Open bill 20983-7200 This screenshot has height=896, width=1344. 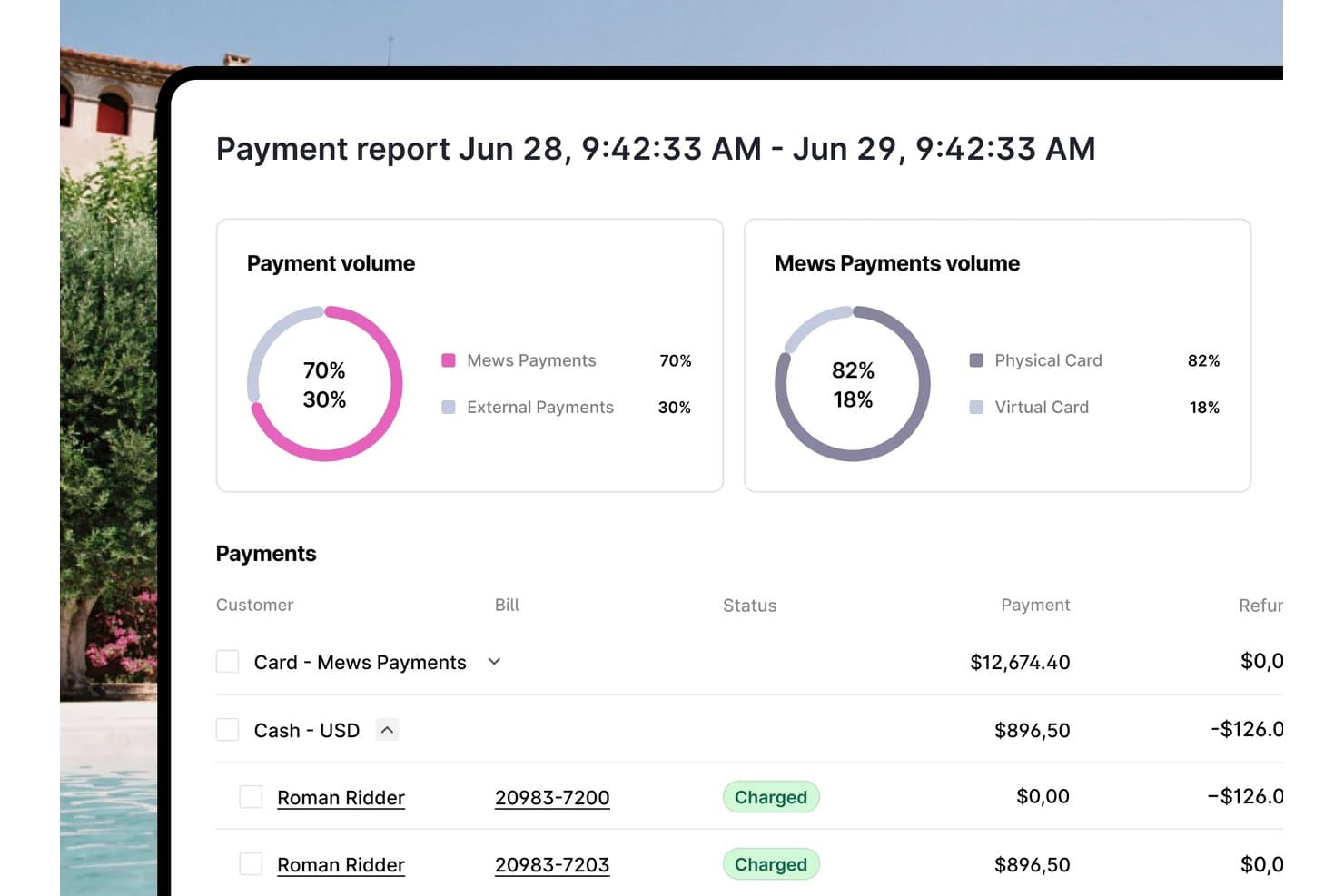552,797
